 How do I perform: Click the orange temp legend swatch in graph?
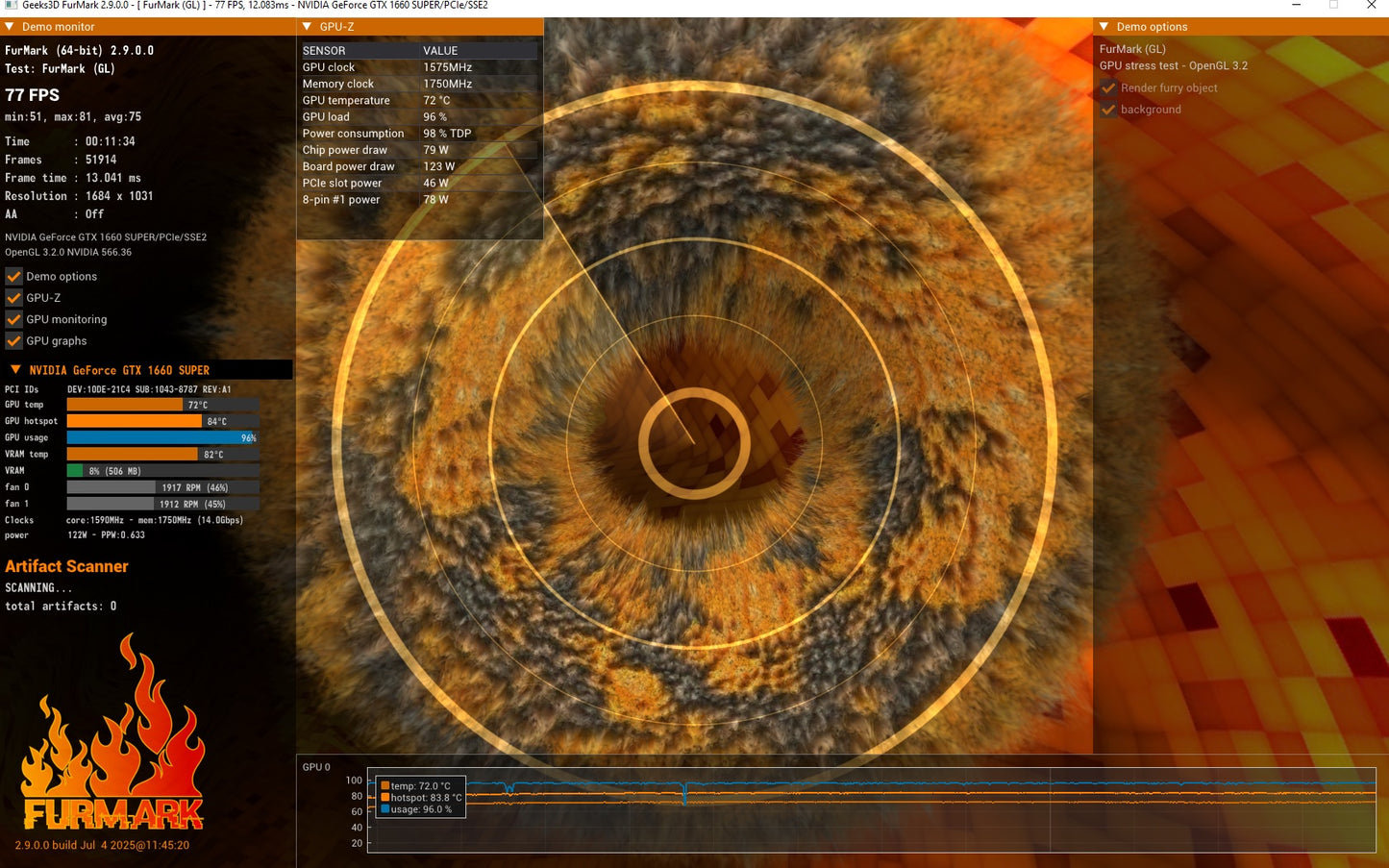pos(385,786)
